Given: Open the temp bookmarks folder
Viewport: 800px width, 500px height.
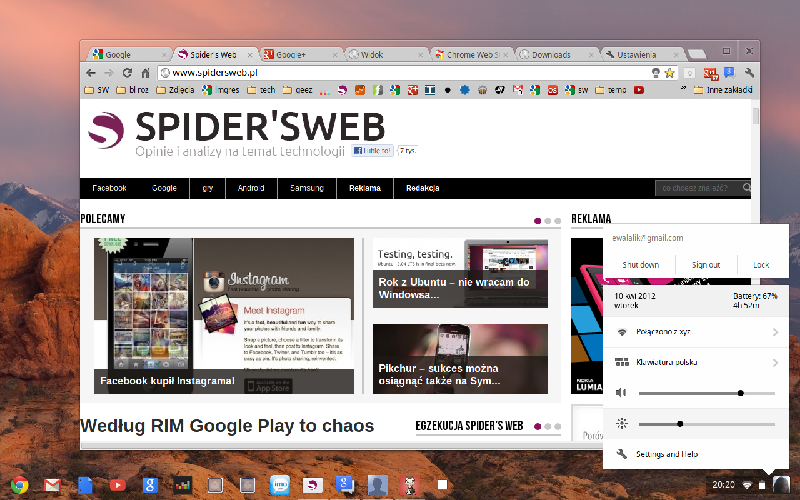Looking at the screenshot, I should coord(611,90).
